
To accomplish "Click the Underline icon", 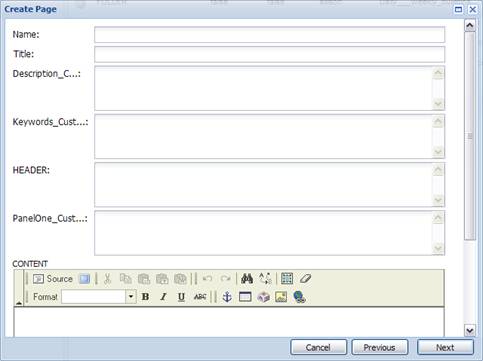I will coord(181,297).
